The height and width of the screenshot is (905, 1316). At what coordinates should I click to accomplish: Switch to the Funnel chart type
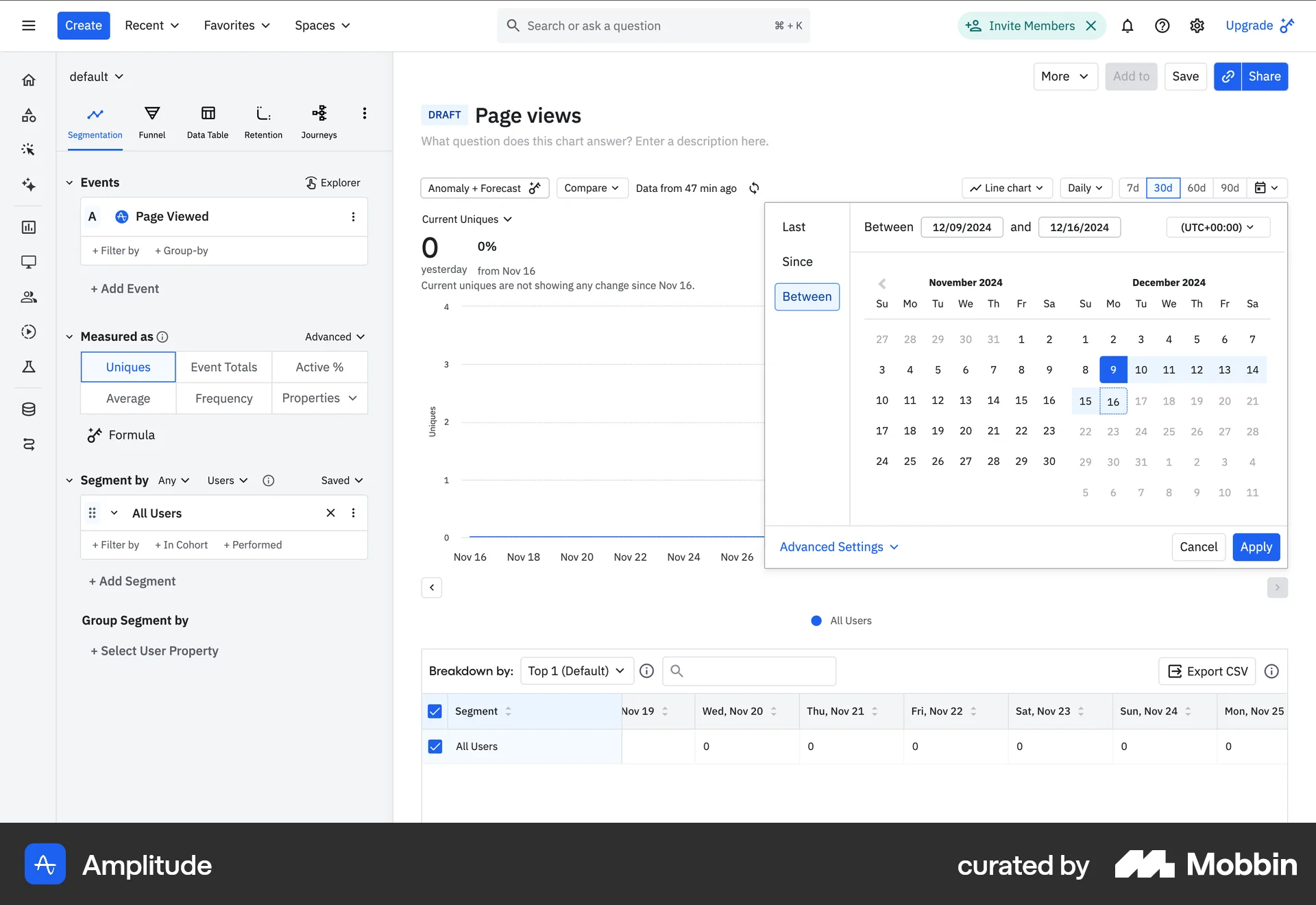click(x=152, y=121)
